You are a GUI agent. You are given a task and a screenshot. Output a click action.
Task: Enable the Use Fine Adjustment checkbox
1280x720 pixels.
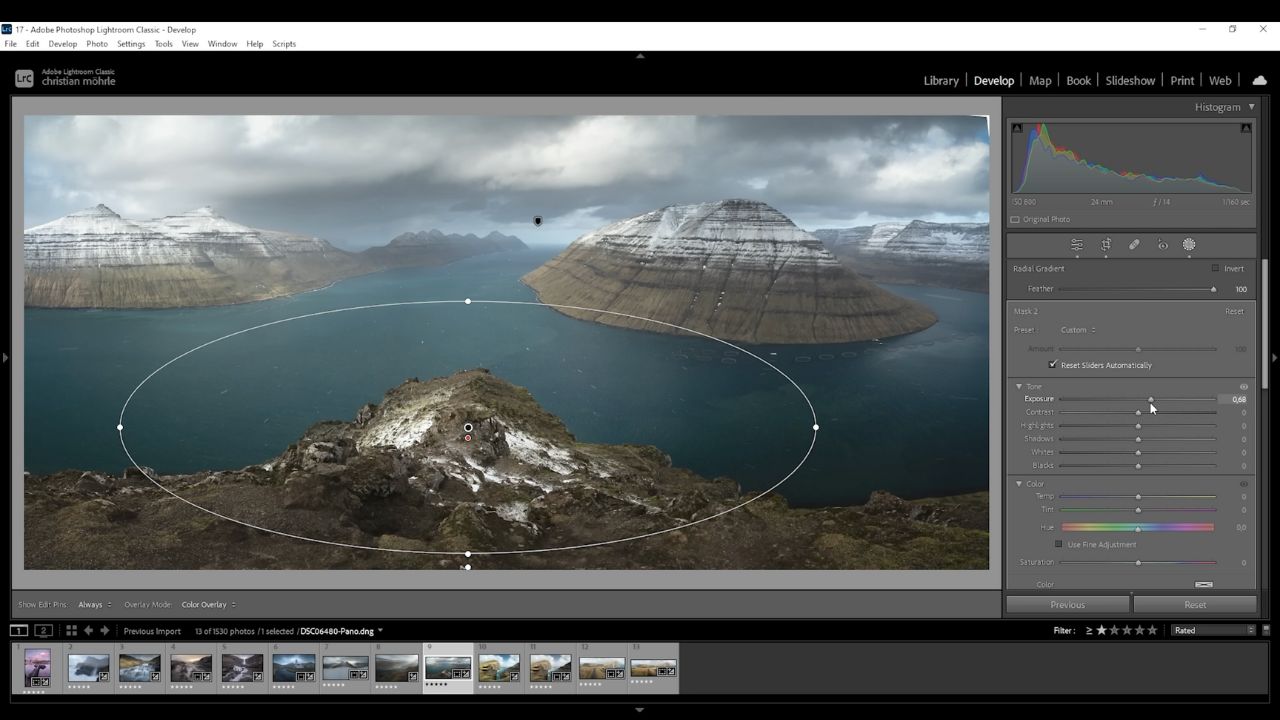(x=1059, y=544)
